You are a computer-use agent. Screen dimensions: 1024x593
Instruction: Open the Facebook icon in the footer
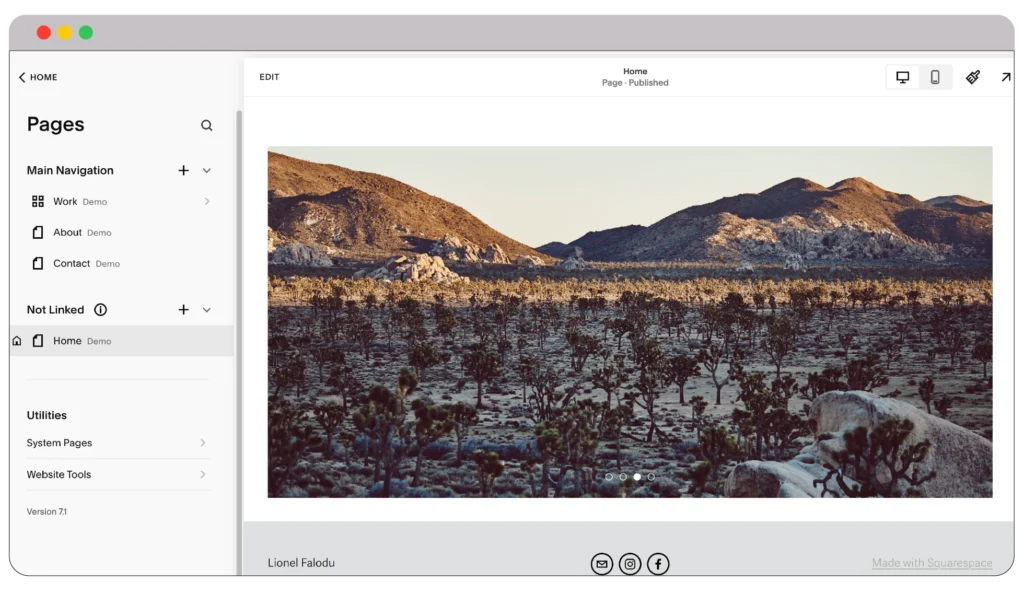click(658, 563)
